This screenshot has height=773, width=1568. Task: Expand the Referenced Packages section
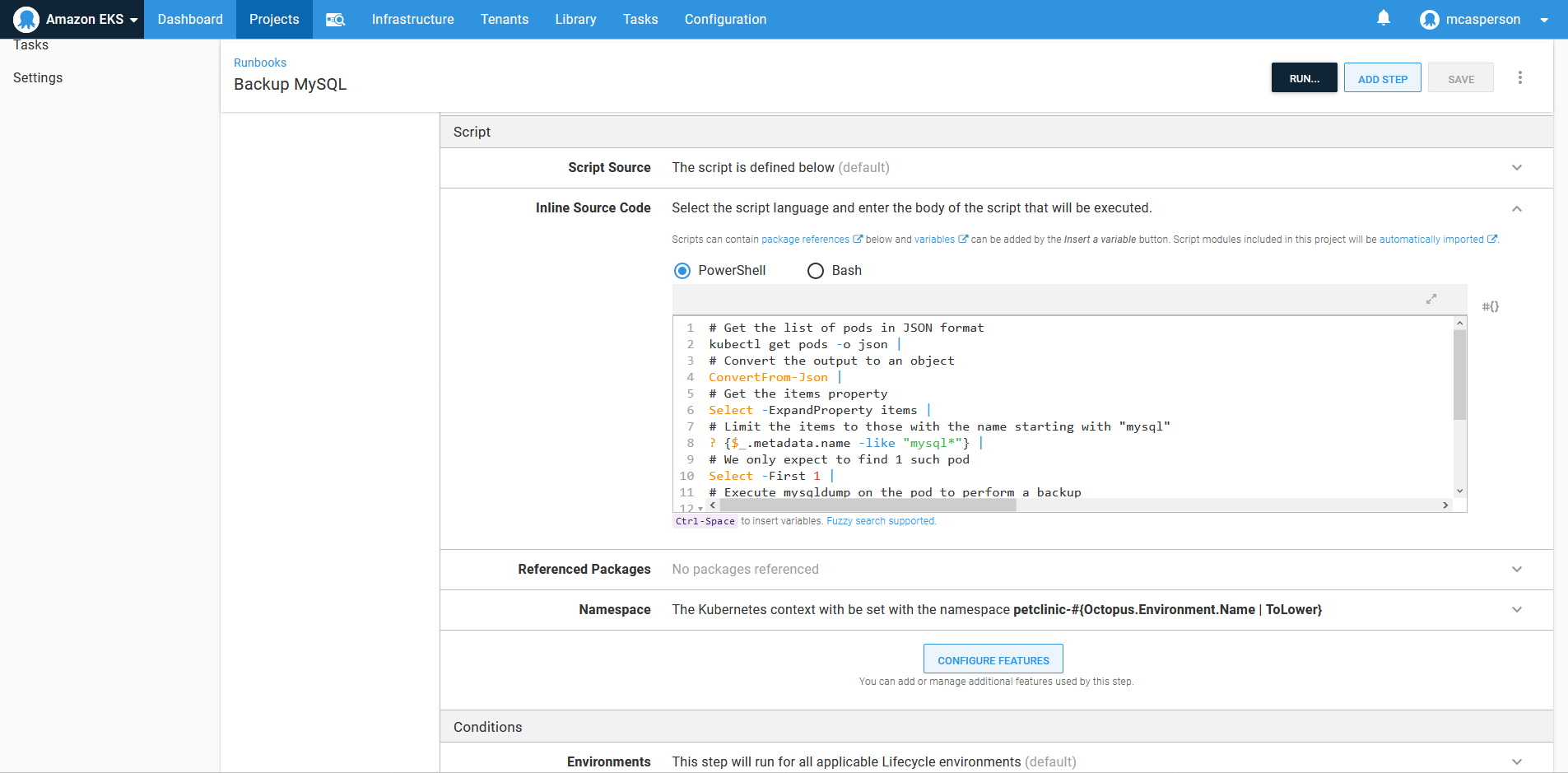[x=1517, y=570]
